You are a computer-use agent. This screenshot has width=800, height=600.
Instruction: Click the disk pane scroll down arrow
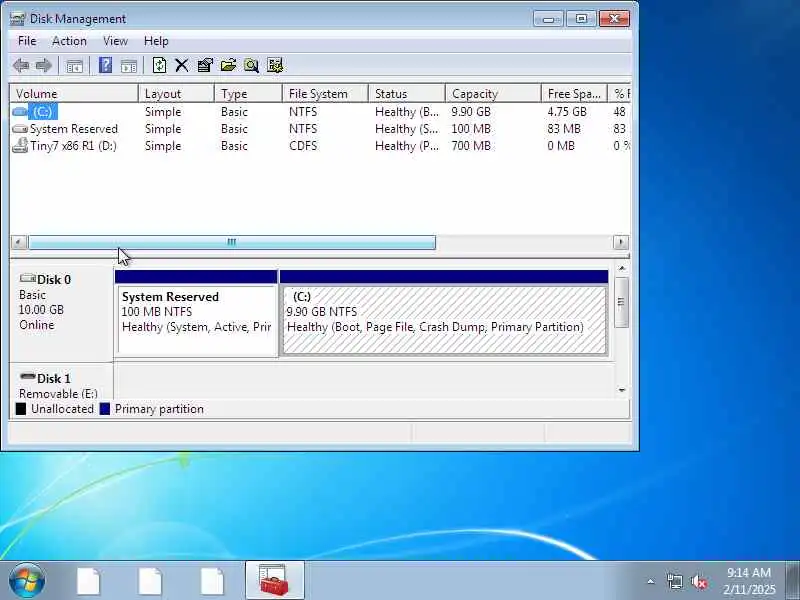click(621, 390)
